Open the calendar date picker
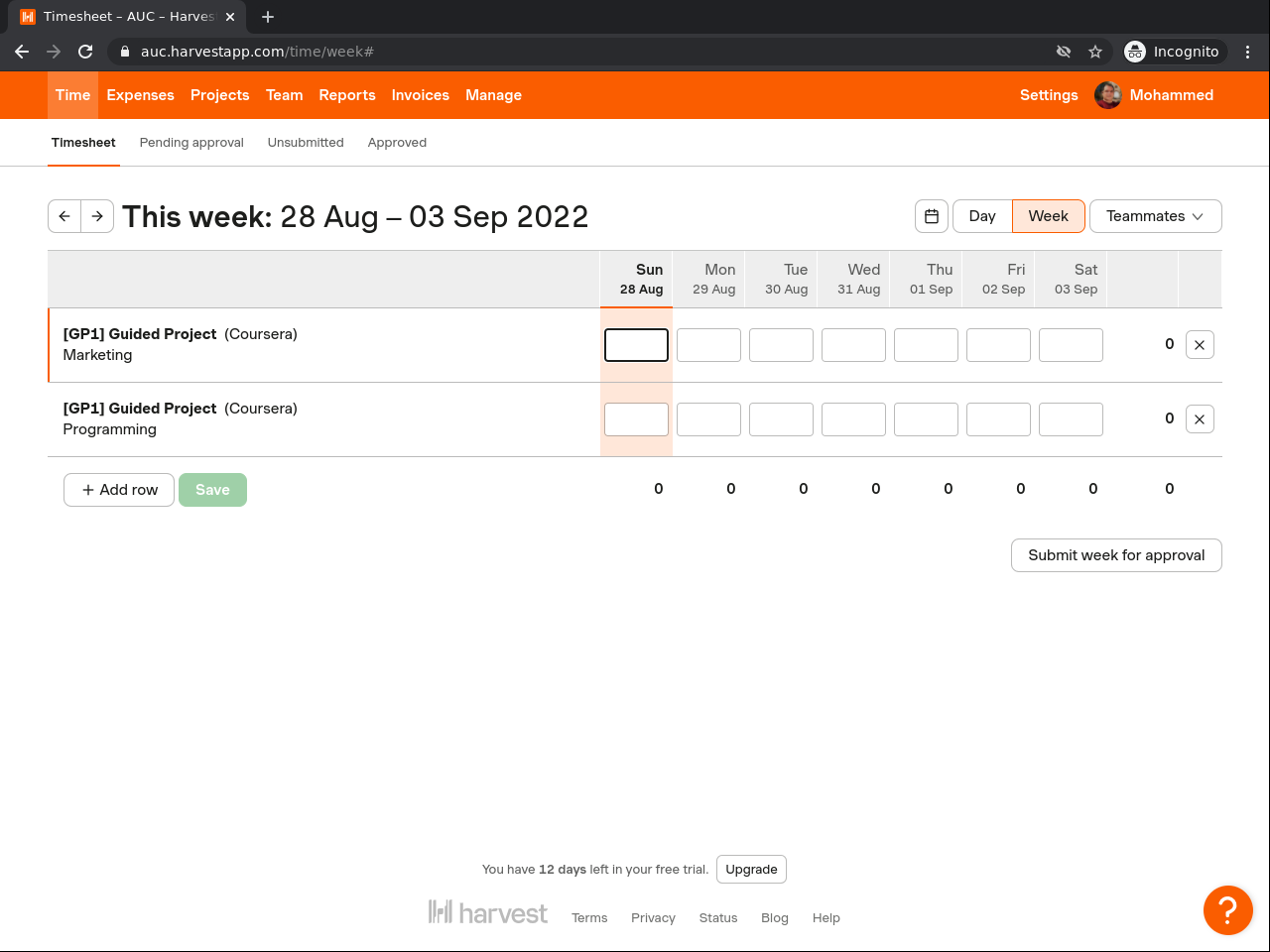 [x=932, y=216]
